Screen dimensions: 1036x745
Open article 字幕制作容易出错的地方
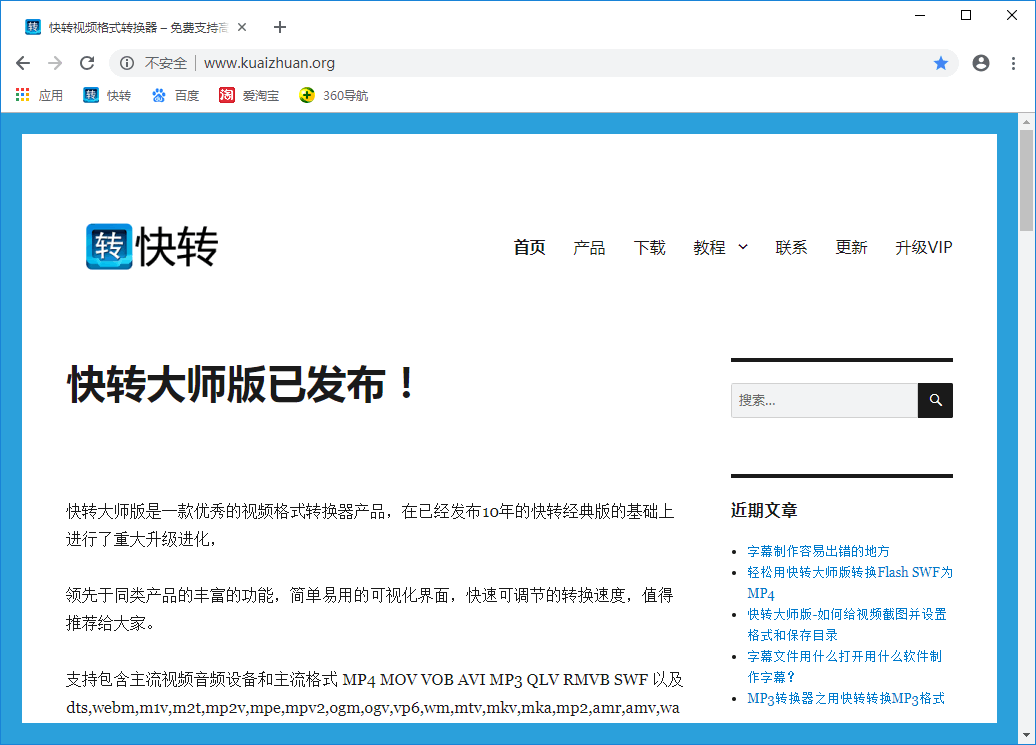pos(818,551)
